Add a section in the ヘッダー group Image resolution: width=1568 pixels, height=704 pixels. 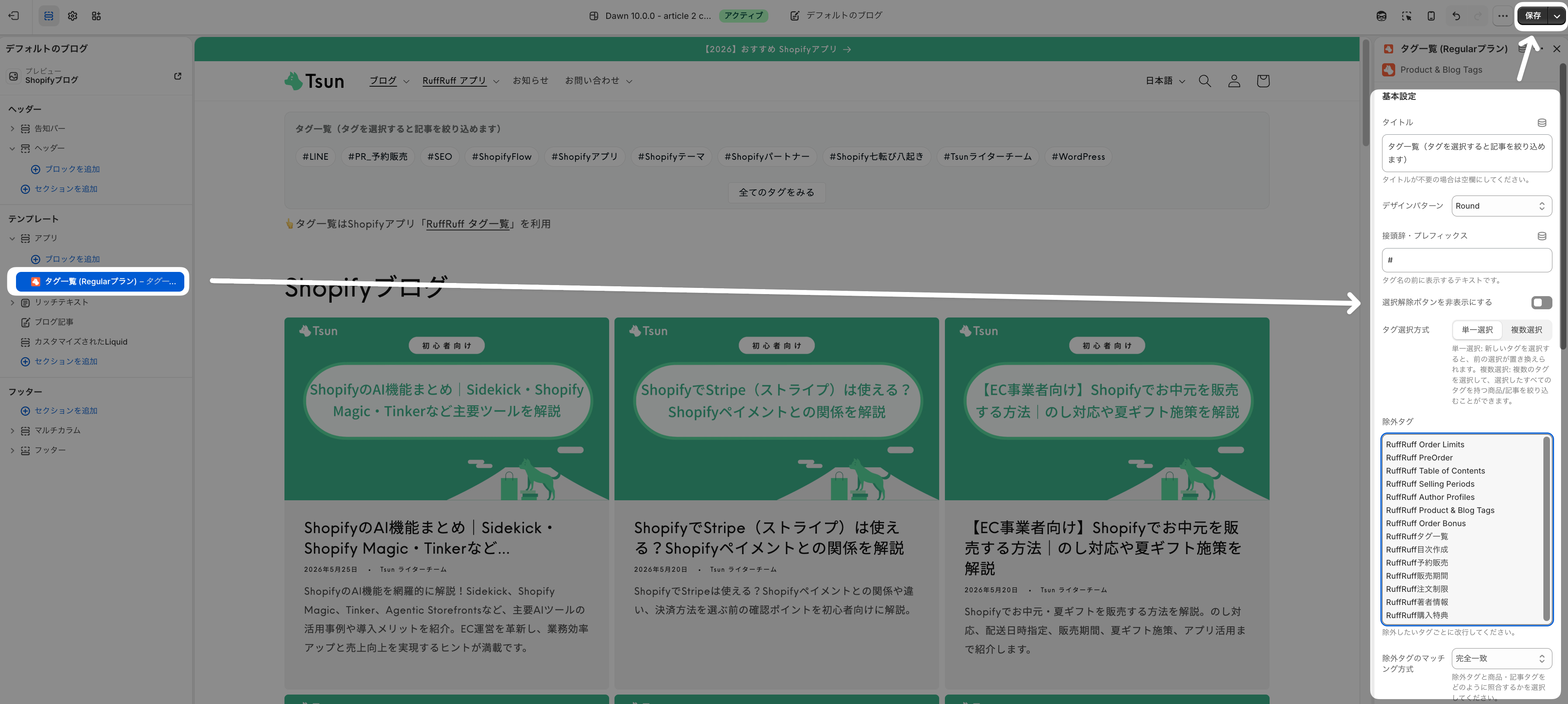tap(60, 189)
